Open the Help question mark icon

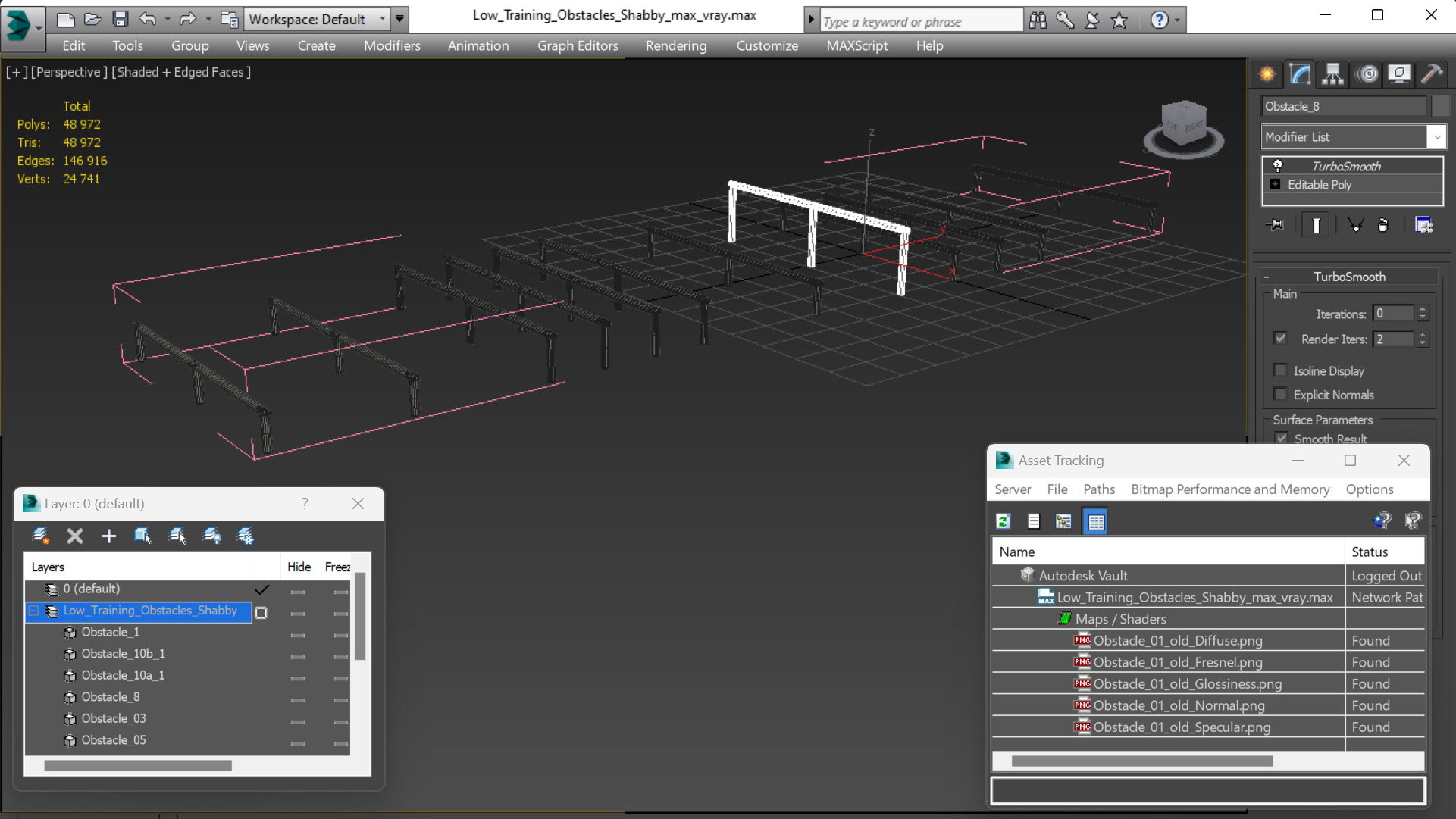[1159, 20]
